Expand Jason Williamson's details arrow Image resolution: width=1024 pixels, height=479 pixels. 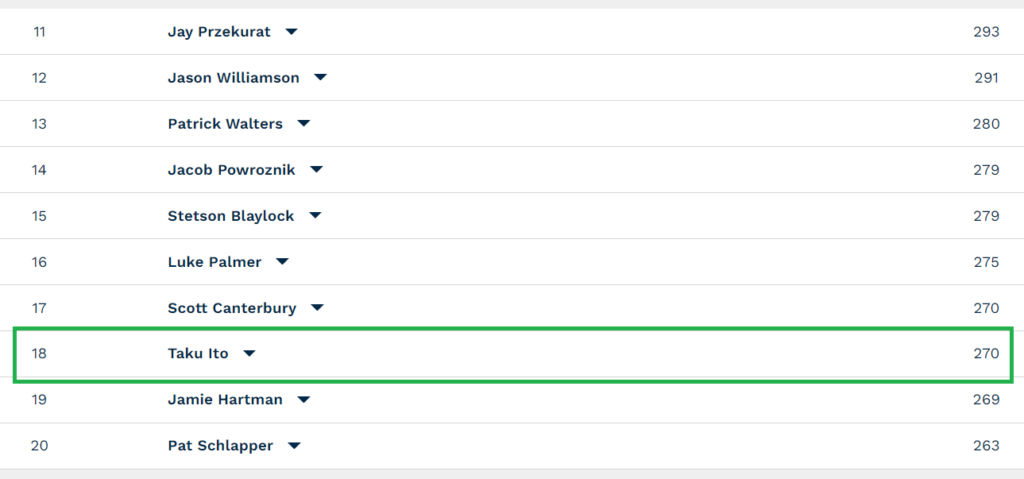(x=320, y=78)
